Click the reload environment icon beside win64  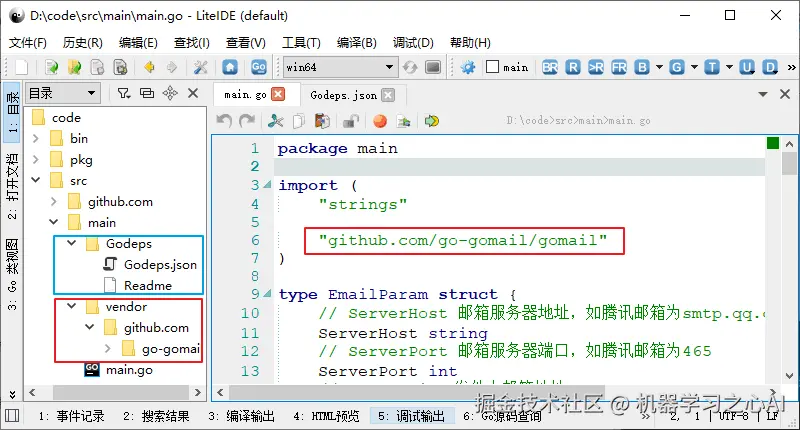410,67
